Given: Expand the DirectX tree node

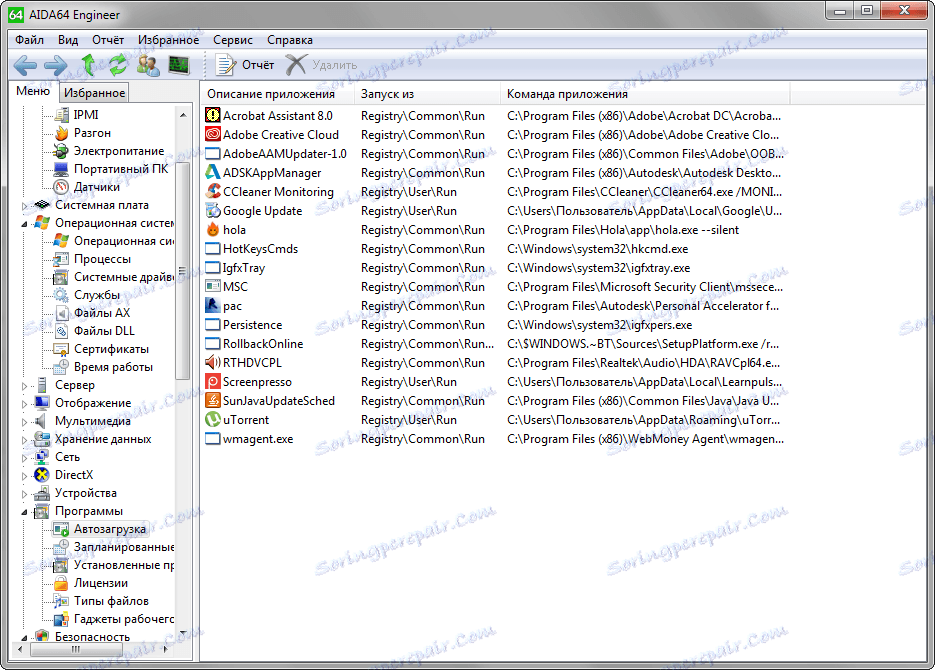Looking at the screenshot, I should (x=25, y=476).
